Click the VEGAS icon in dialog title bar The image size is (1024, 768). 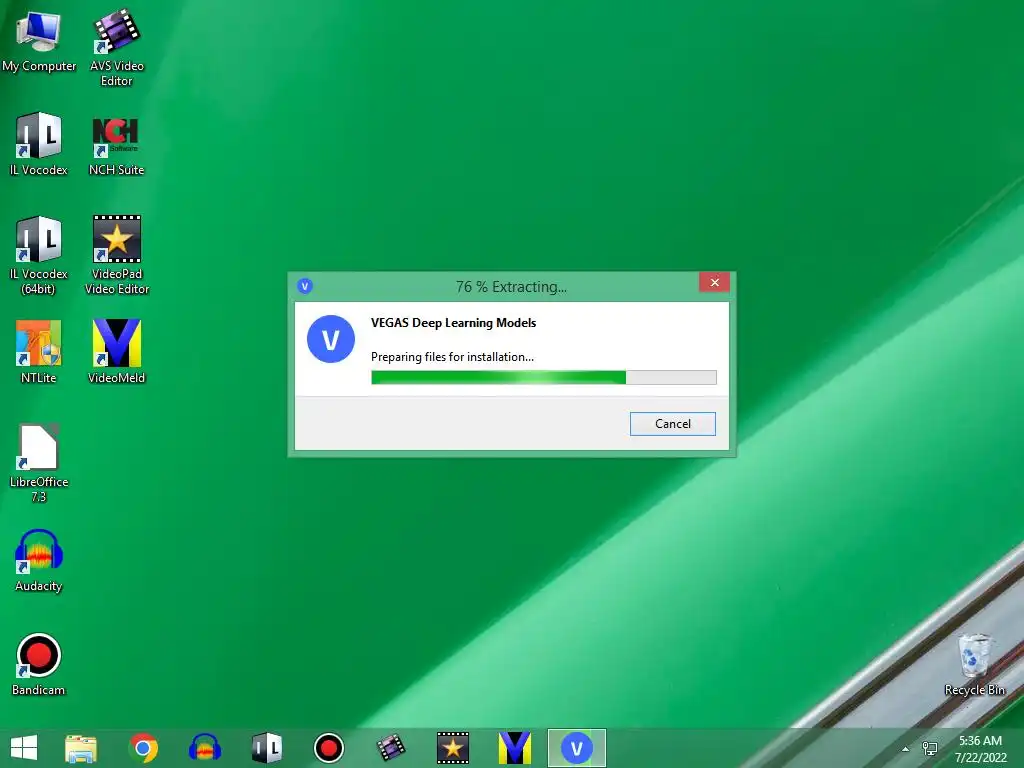[x=305, y=286]
